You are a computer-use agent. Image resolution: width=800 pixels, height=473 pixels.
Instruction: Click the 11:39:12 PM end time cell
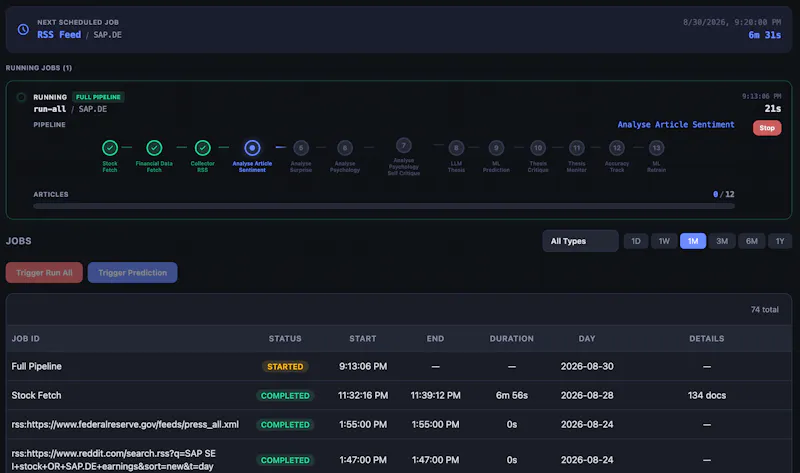click(435, 395)
